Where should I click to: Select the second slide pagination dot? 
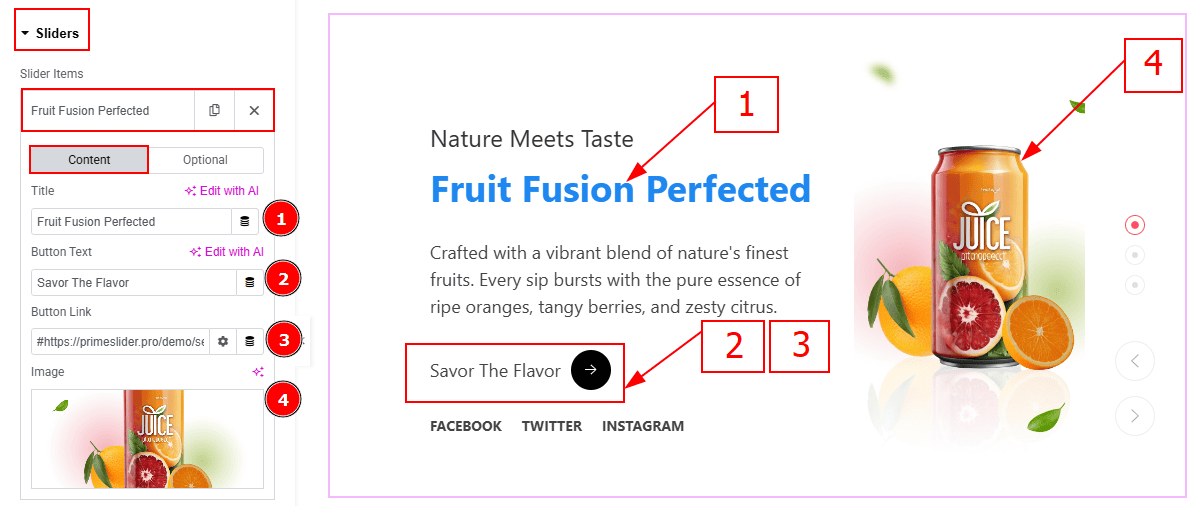1135,254
